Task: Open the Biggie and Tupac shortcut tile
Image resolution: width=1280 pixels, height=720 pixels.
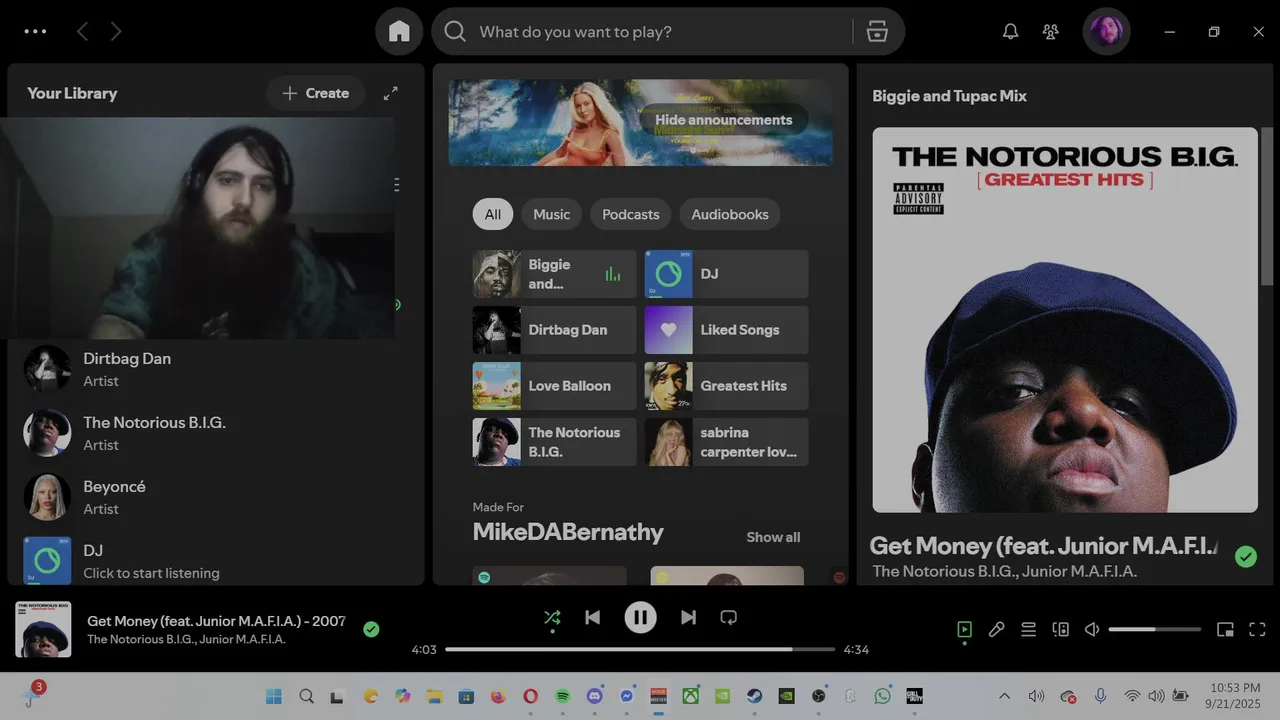Action: coord(554,274)
